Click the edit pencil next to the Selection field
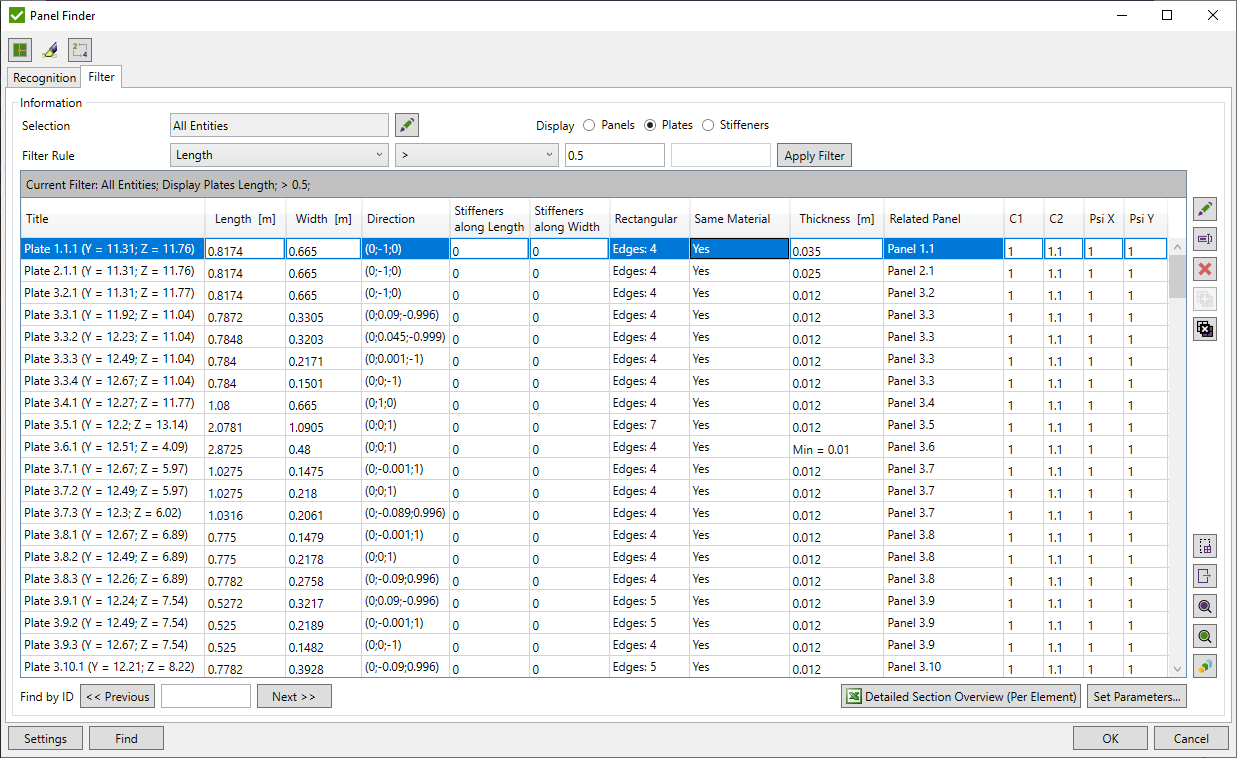1237x758 pixels. (x=407, y=125)
